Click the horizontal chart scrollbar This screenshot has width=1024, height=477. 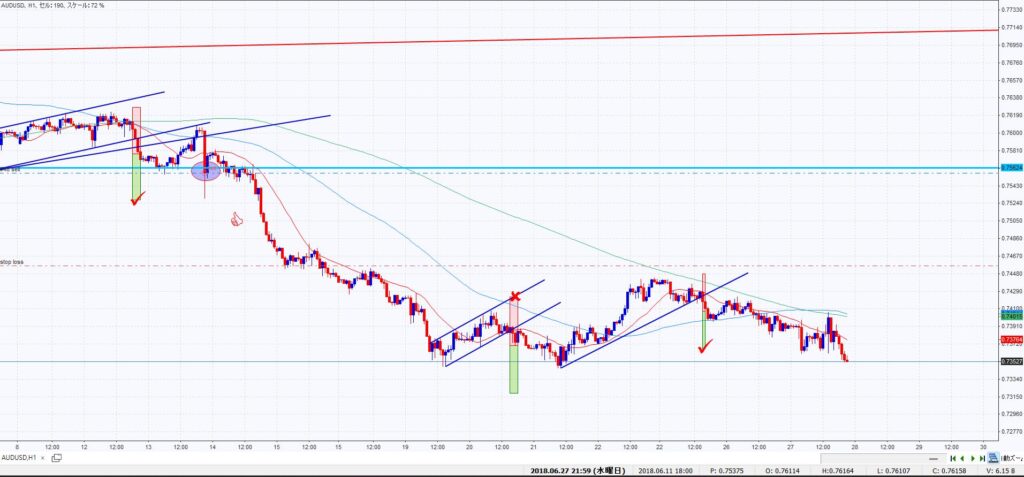click(500, 458)
